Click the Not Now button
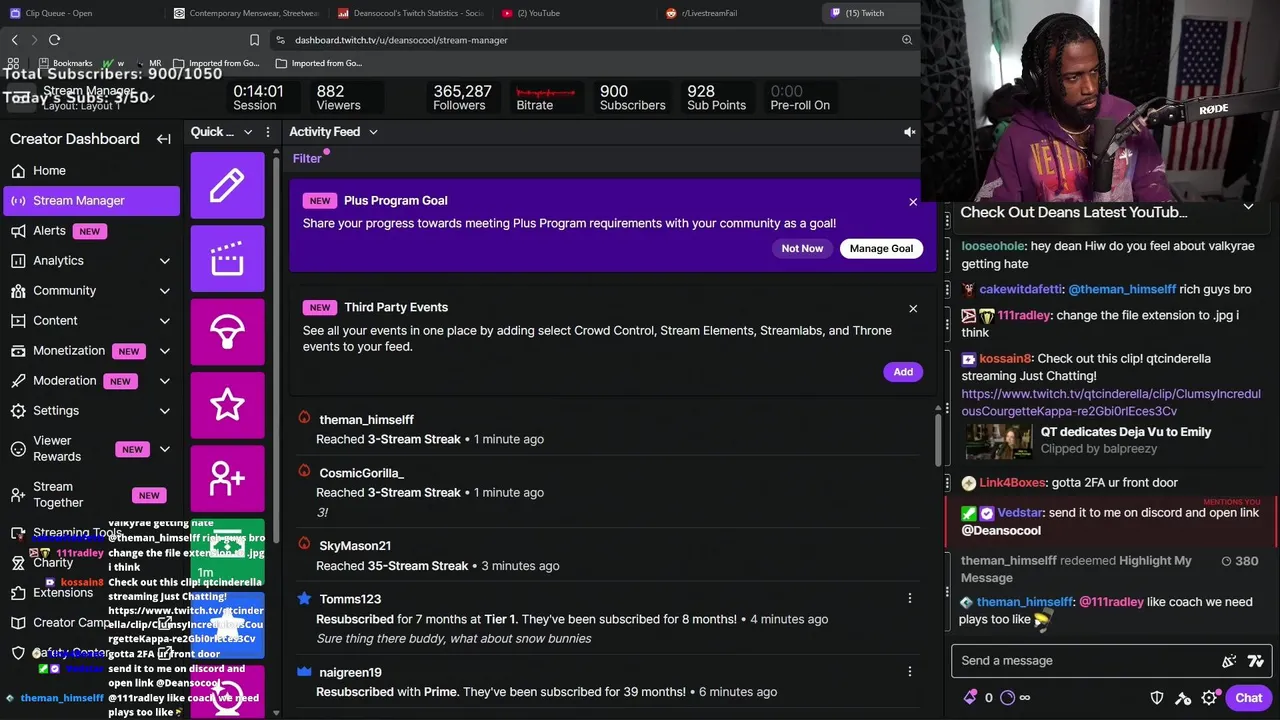The height and width of the screenshot is (720, 1280). pos(802,249)
